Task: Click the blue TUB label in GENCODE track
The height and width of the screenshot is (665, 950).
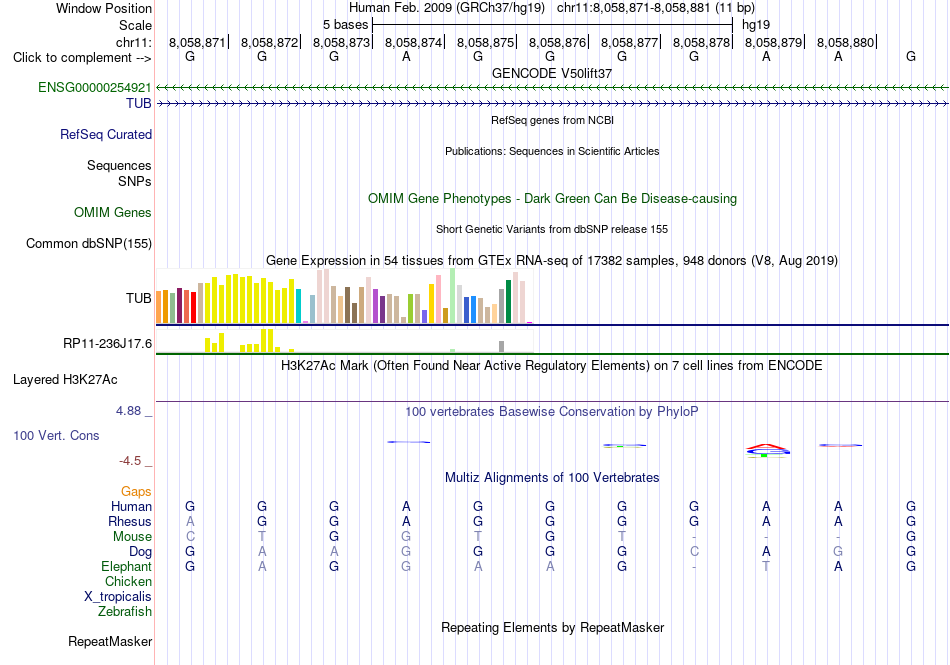Action: pyautogui.click(x=139, y=103)
